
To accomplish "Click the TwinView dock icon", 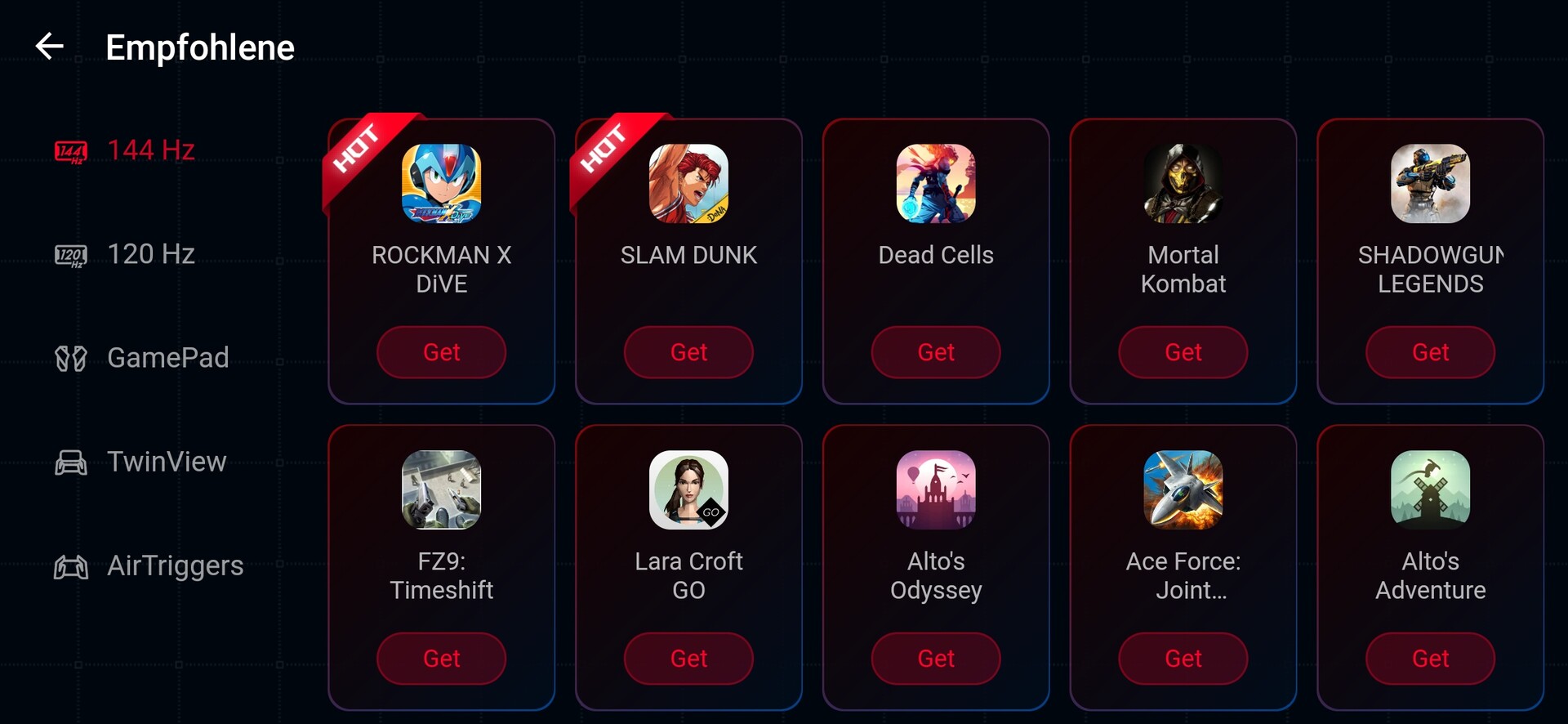I will tap(71, 463).
